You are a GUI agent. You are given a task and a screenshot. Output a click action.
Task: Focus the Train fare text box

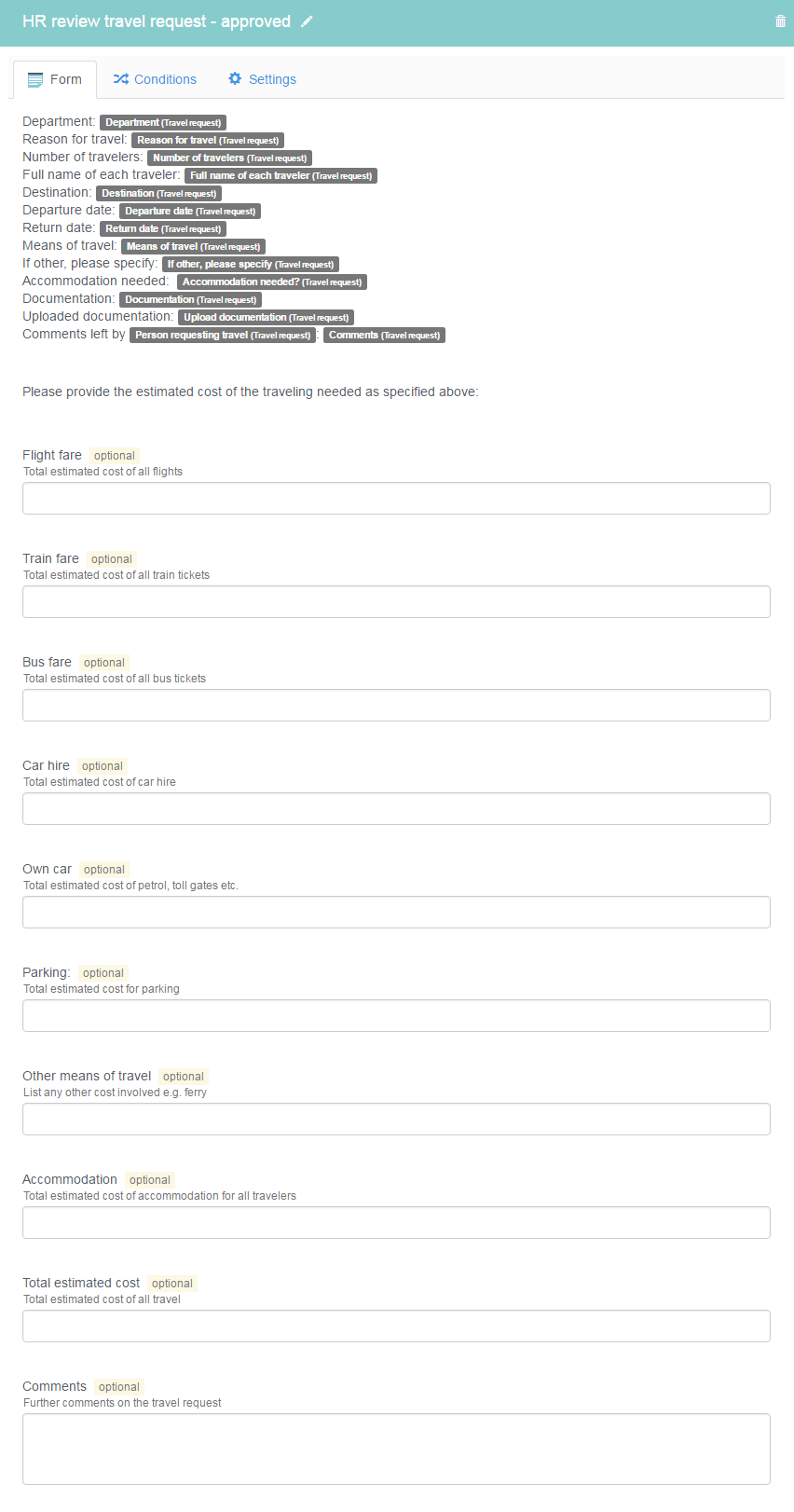(x=396, y=601)
